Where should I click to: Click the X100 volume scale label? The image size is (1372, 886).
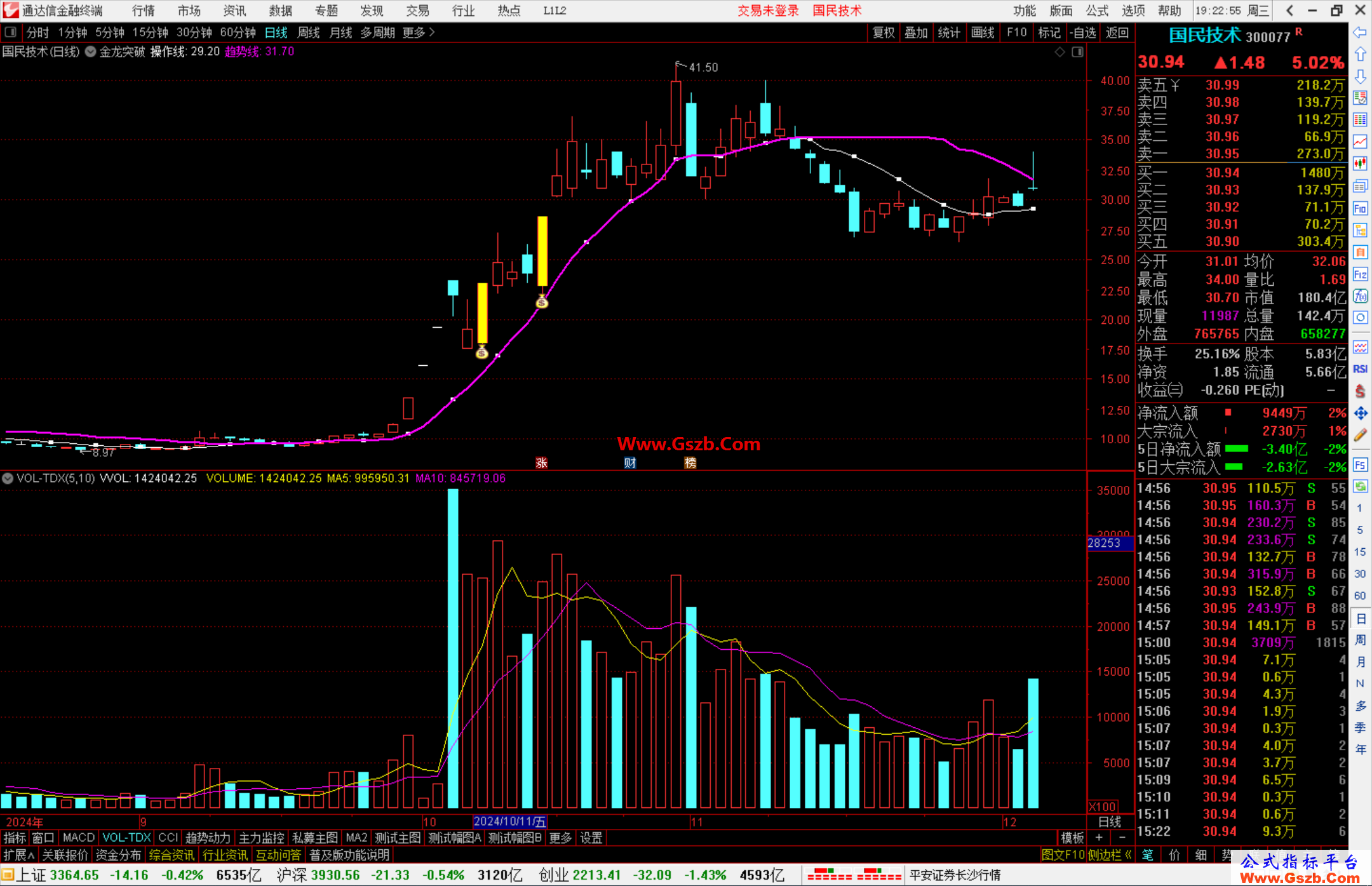1102,807
